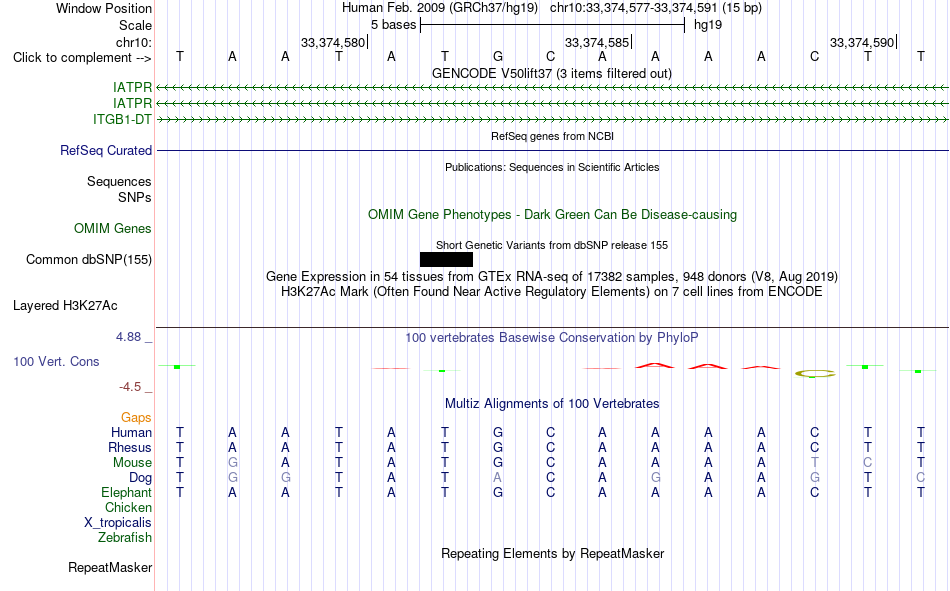Click 'Repeating Elements by RepeatMasker' title

click(x=553, y=553)
